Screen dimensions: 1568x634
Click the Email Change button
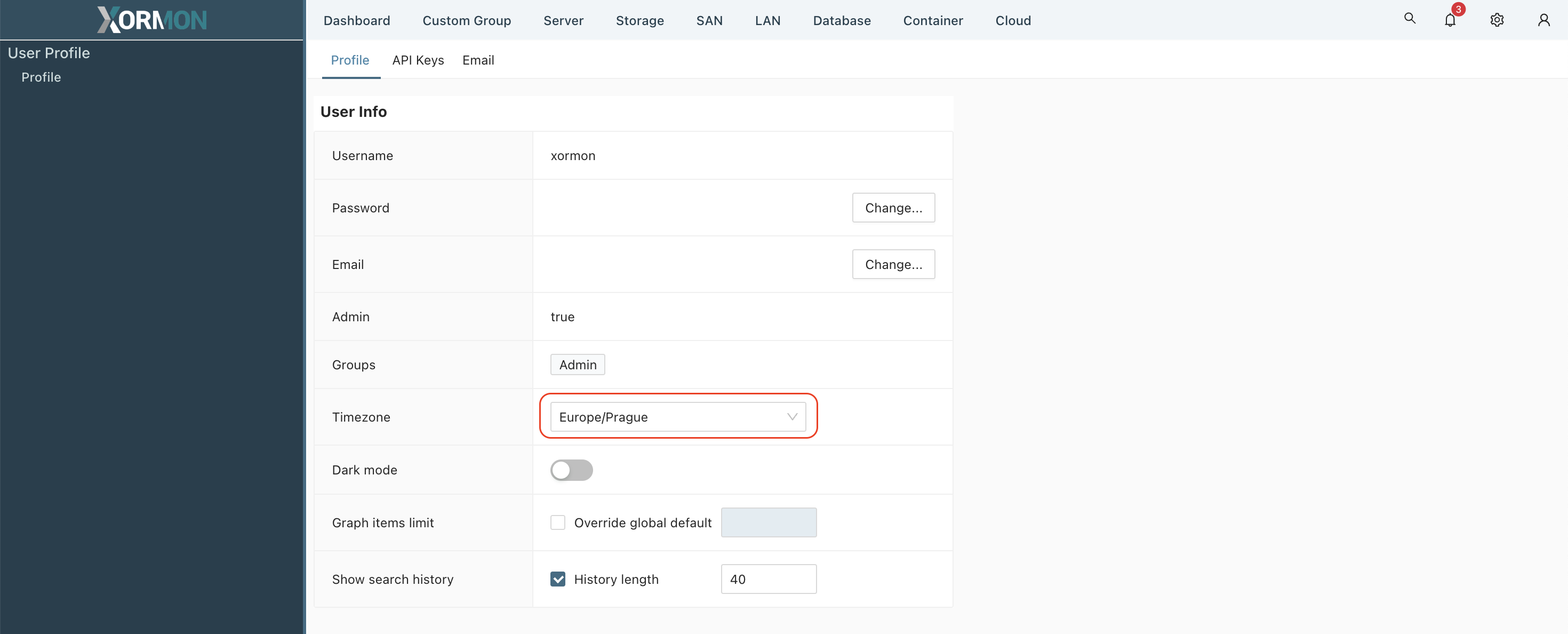(x=893, y=264)
